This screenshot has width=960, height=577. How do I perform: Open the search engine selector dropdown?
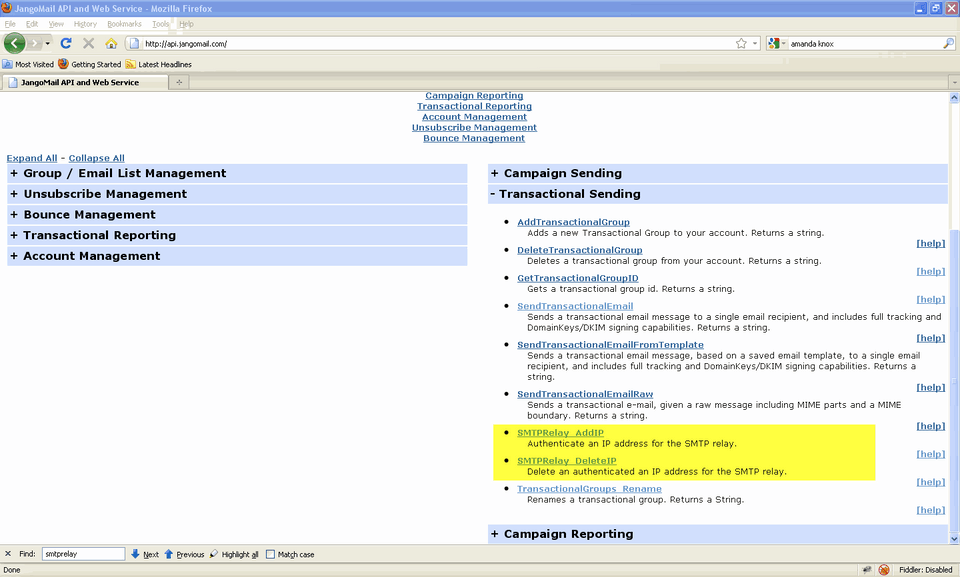pos(777,43)
